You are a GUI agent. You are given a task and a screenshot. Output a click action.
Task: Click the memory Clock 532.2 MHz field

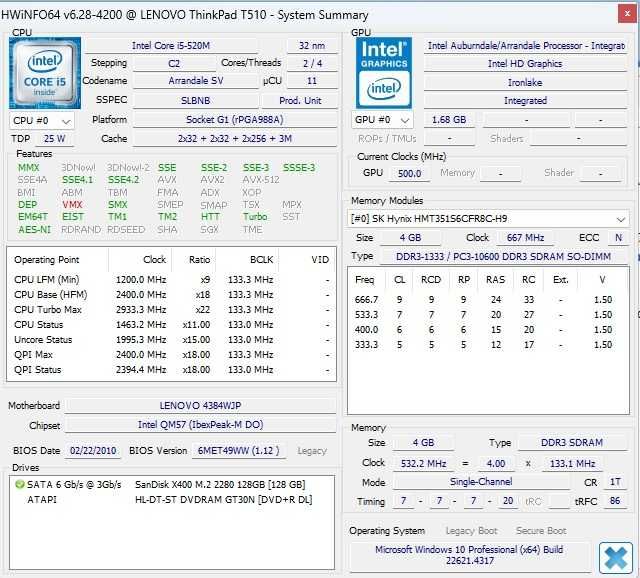pos(423,464)
